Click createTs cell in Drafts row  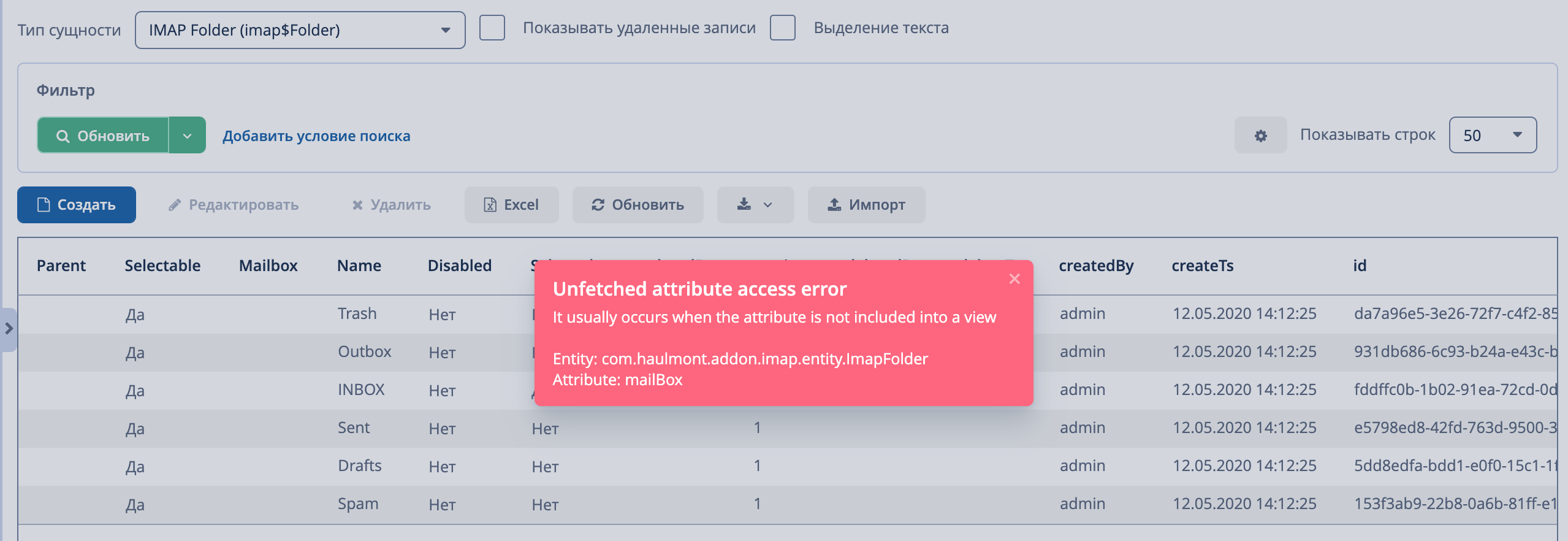click(x=1244, y=466)
